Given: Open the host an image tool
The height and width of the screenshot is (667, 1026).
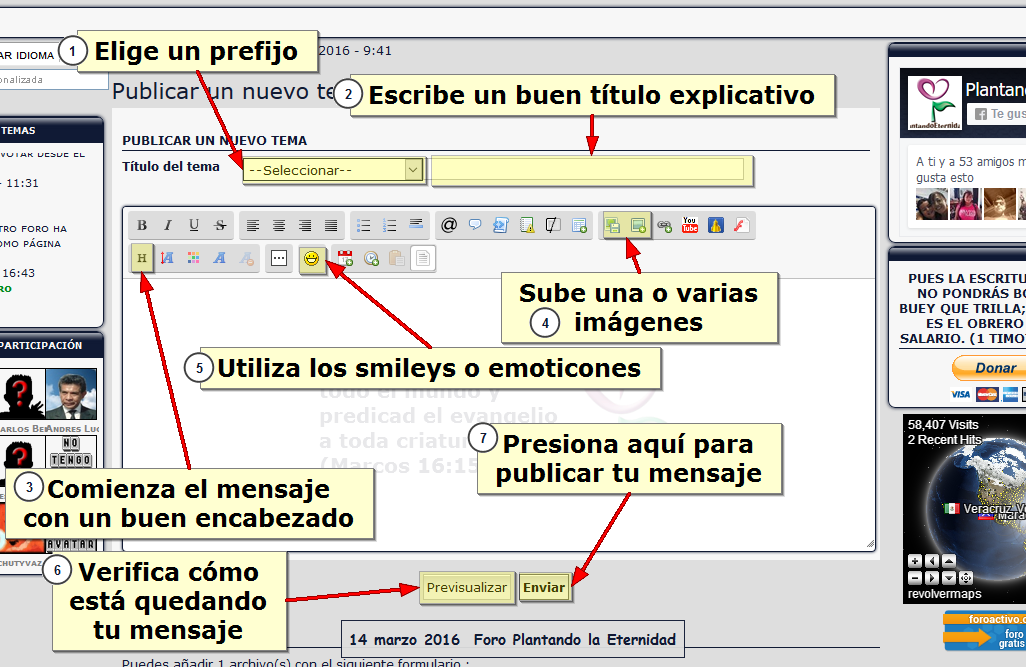Looking at the screenshot, I should [612, 226].
